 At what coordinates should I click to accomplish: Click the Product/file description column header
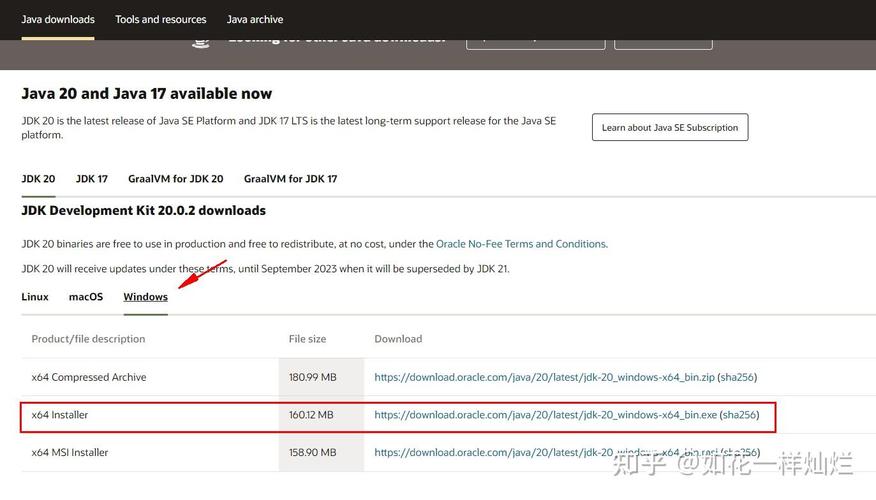coord(88,339)
